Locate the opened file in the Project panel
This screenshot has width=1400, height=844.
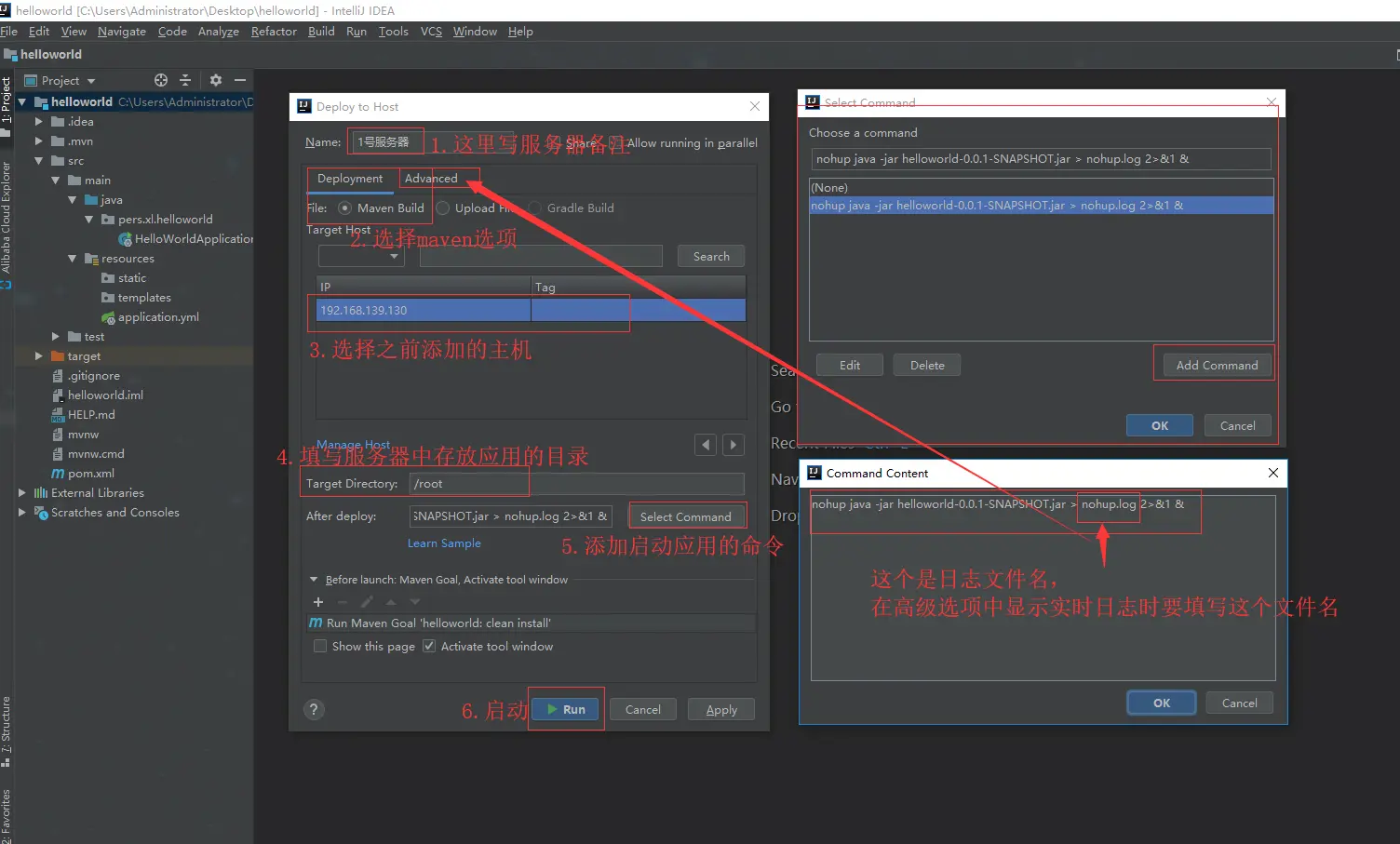[x=161, y=80]
